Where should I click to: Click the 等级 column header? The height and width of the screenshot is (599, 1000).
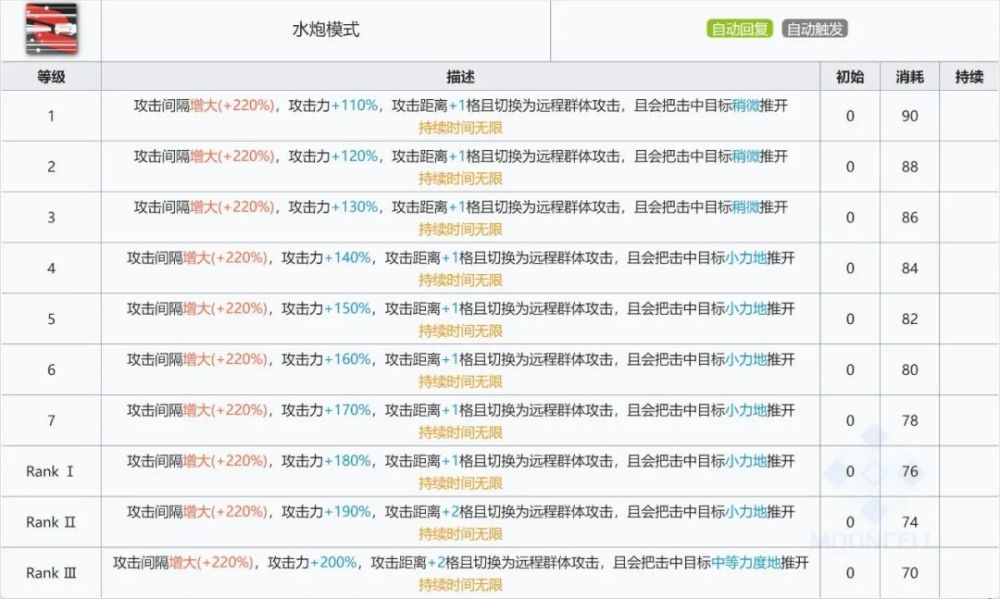(51, 77)
